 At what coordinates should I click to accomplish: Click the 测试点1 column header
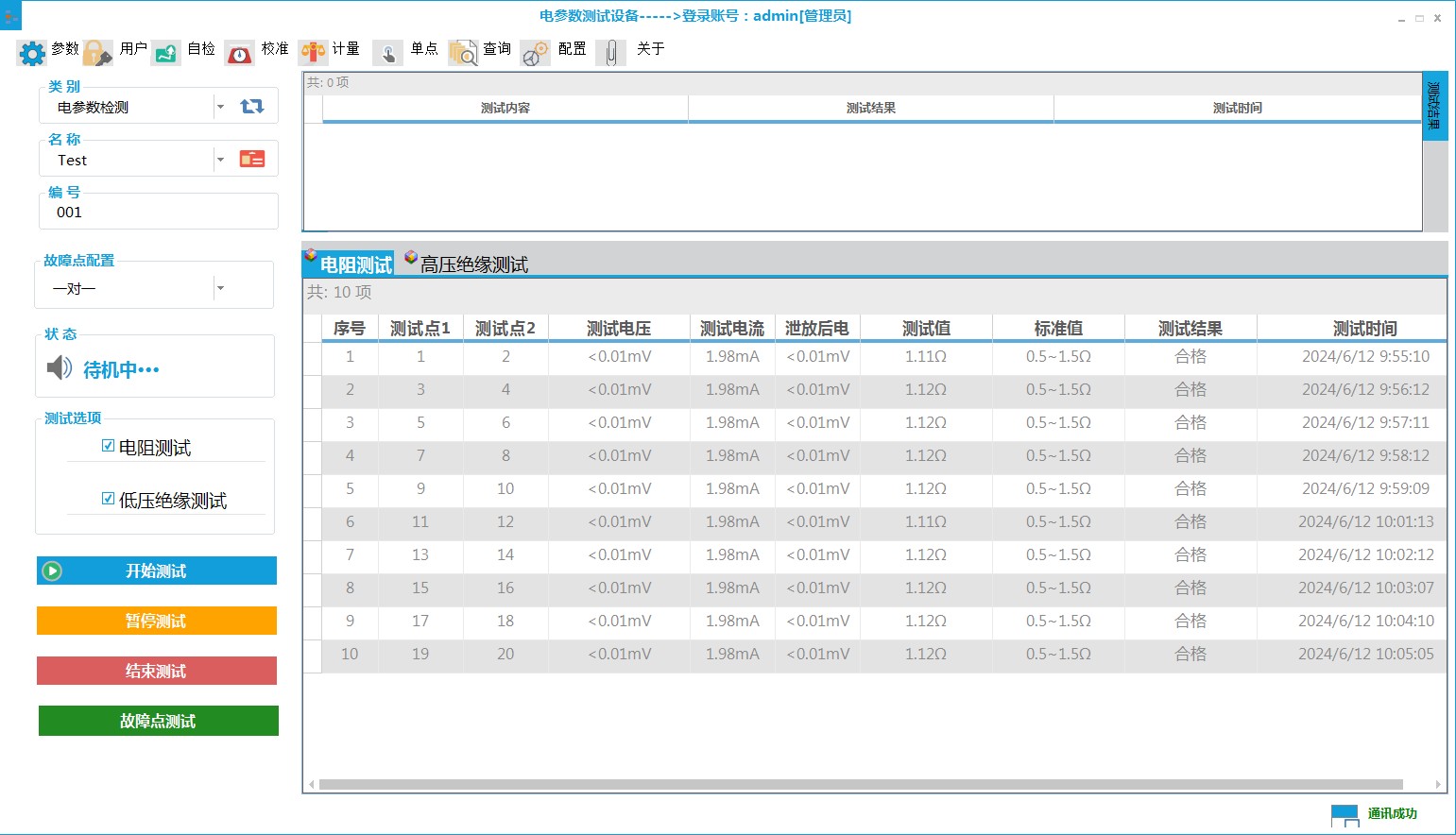click(x=420, y=328)
